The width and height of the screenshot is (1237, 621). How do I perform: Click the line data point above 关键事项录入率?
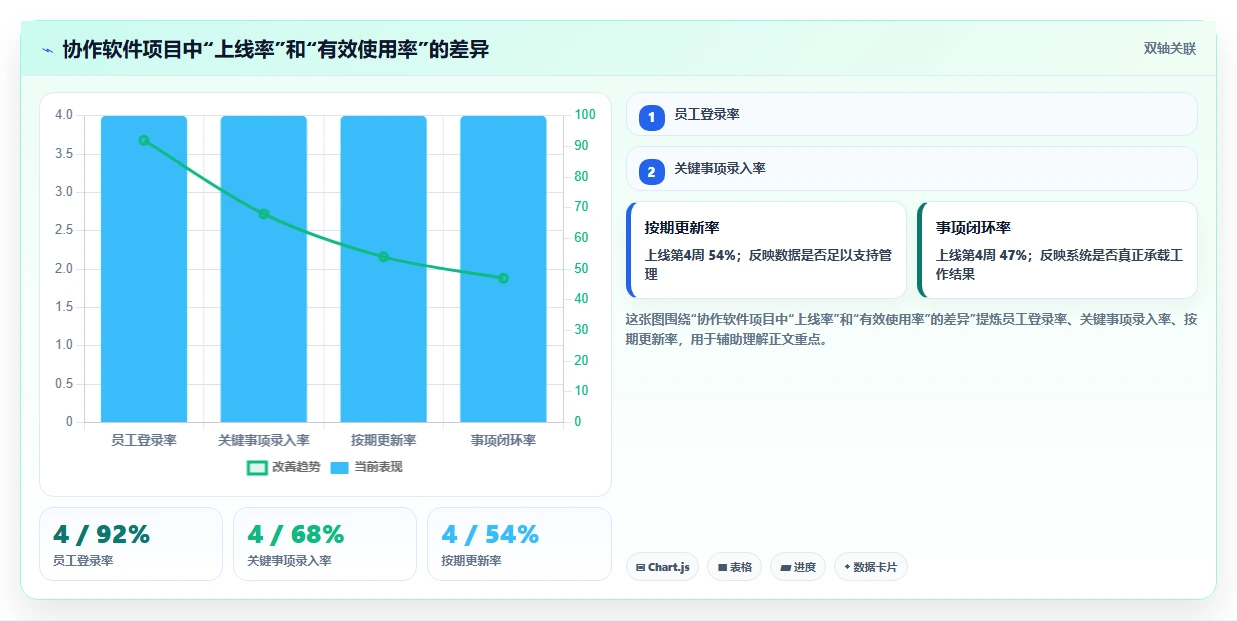coord(264,214)
